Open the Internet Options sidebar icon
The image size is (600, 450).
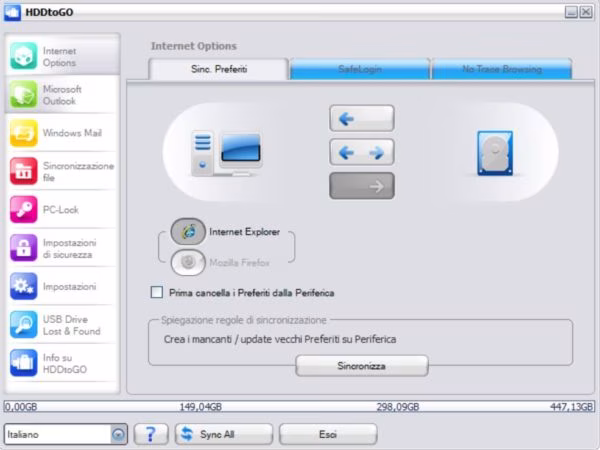tap(23, 56)
